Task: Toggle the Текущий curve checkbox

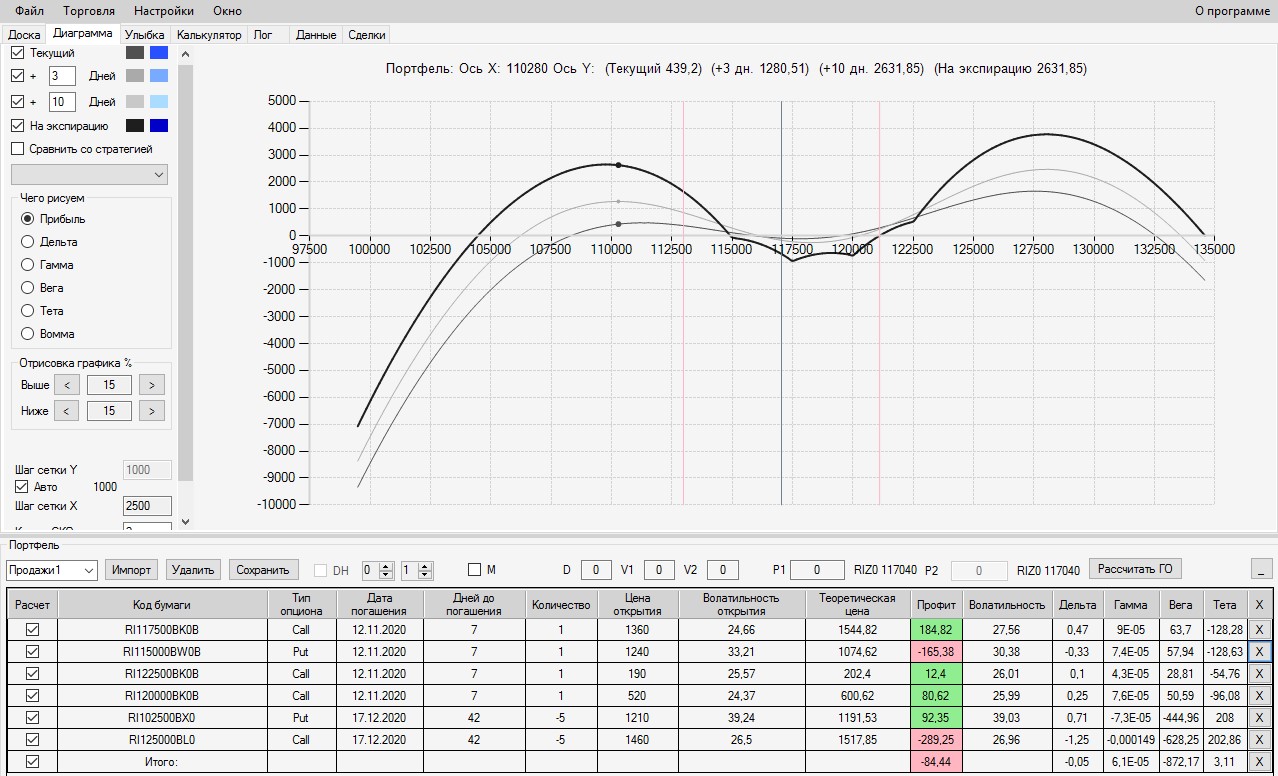Action: (17, 53)
